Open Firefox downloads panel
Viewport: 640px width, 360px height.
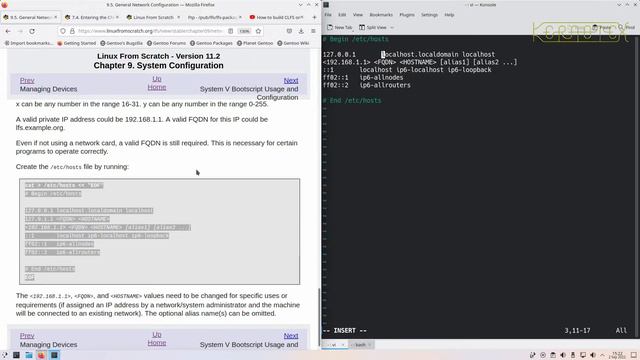[x=301, y=31]
